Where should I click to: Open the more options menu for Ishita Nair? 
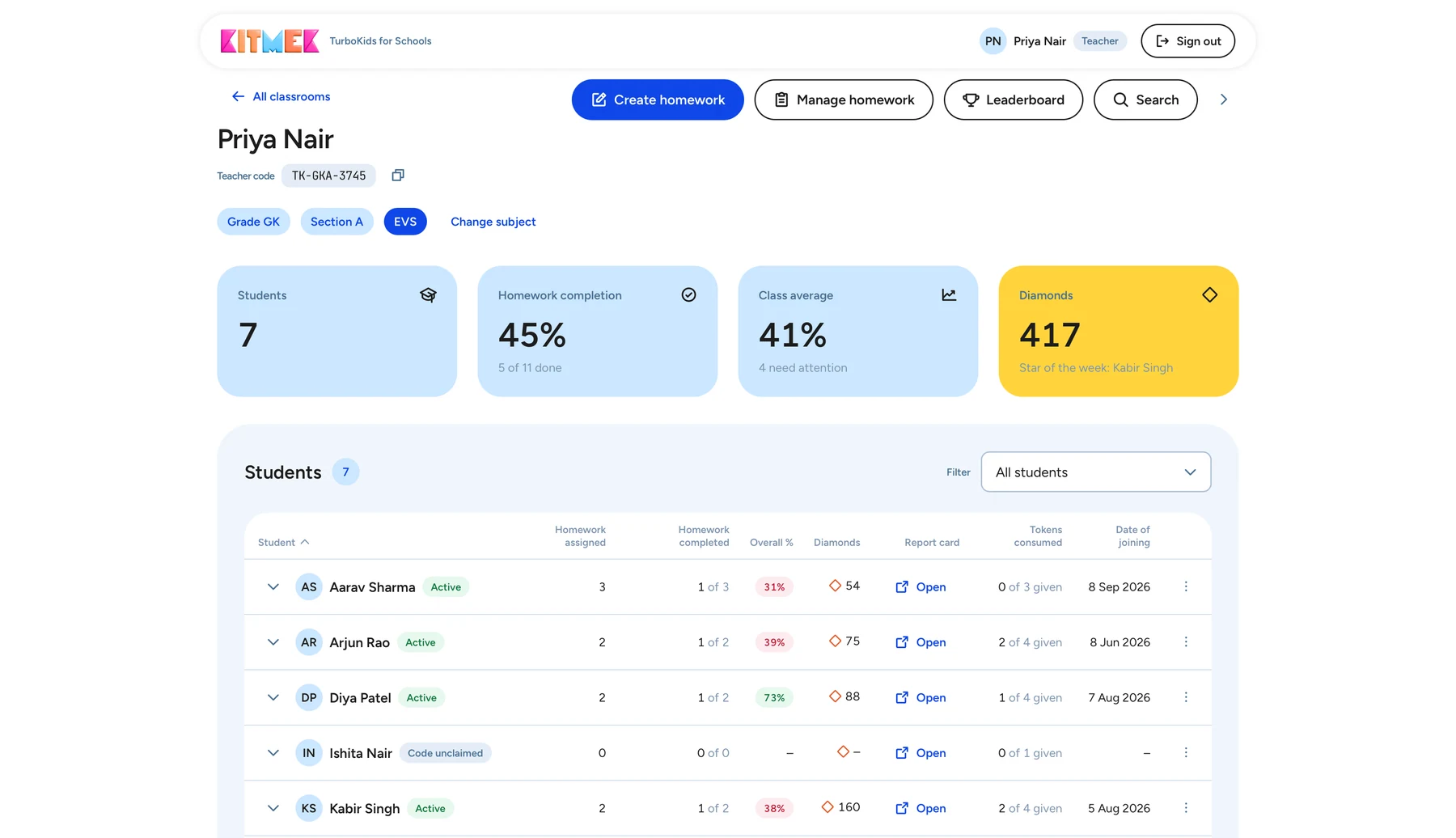point(1186,753)
